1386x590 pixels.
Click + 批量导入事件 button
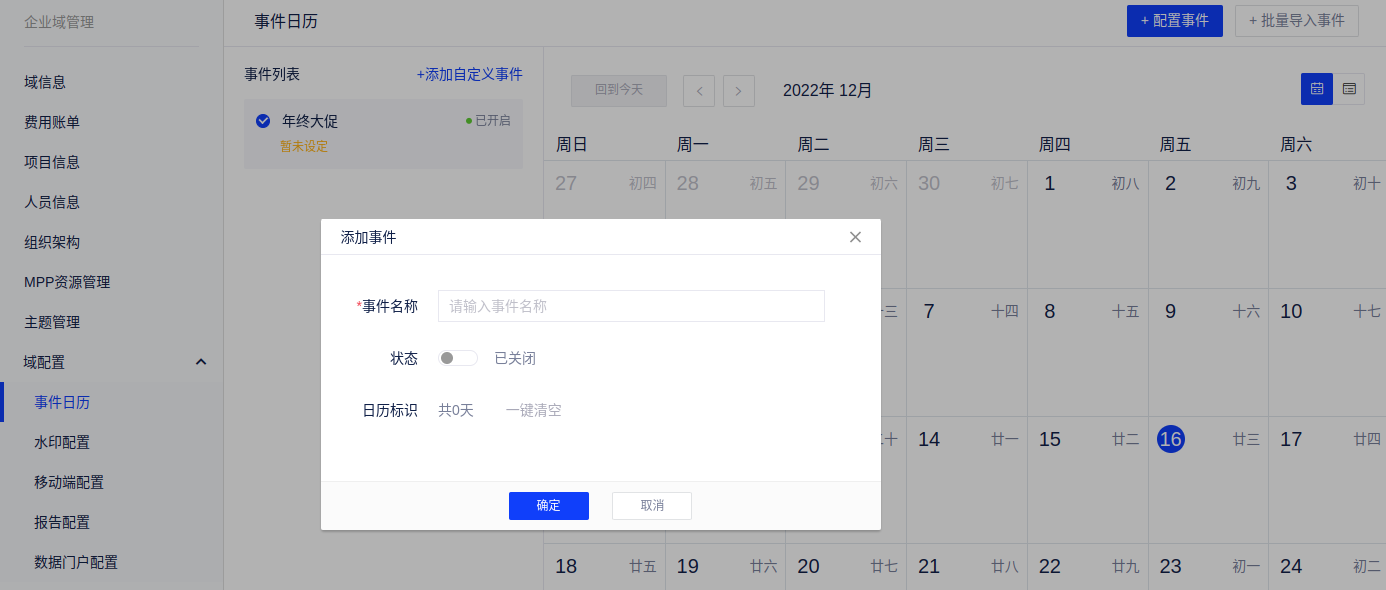click(1296, 20)
